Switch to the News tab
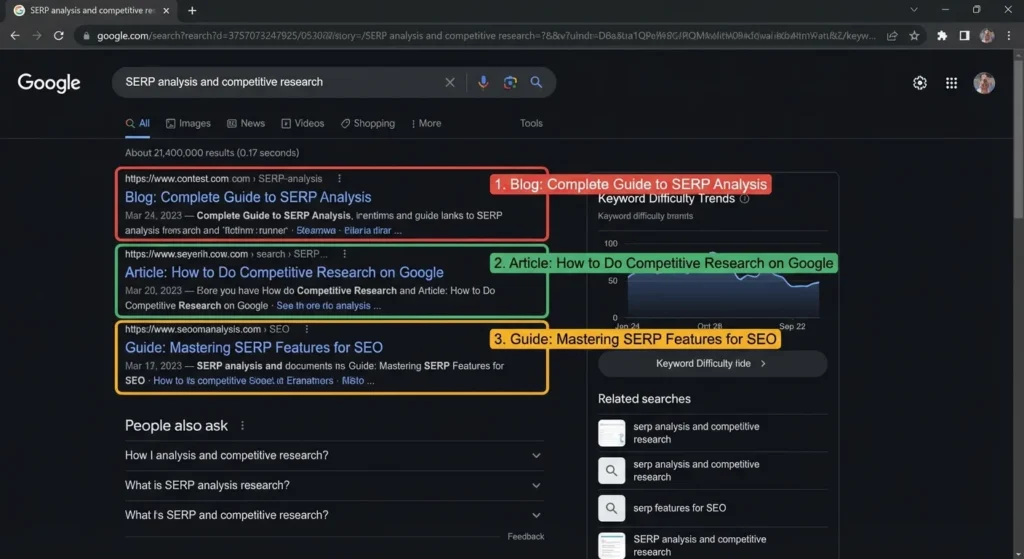This screenshot has height=559, width=1024. (x=246, y=123)
